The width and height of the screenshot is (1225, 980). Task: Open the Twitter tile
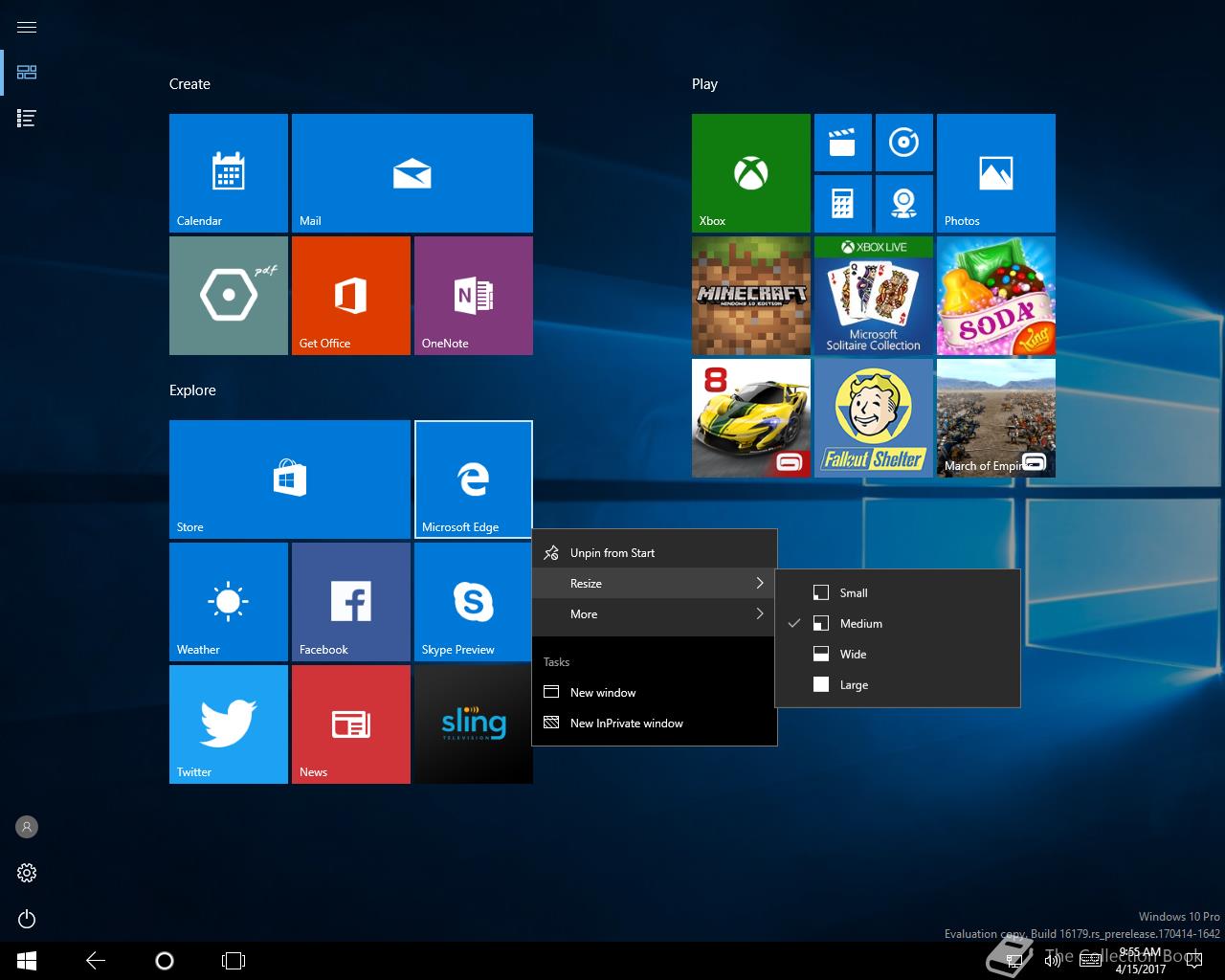coord(228,724)
